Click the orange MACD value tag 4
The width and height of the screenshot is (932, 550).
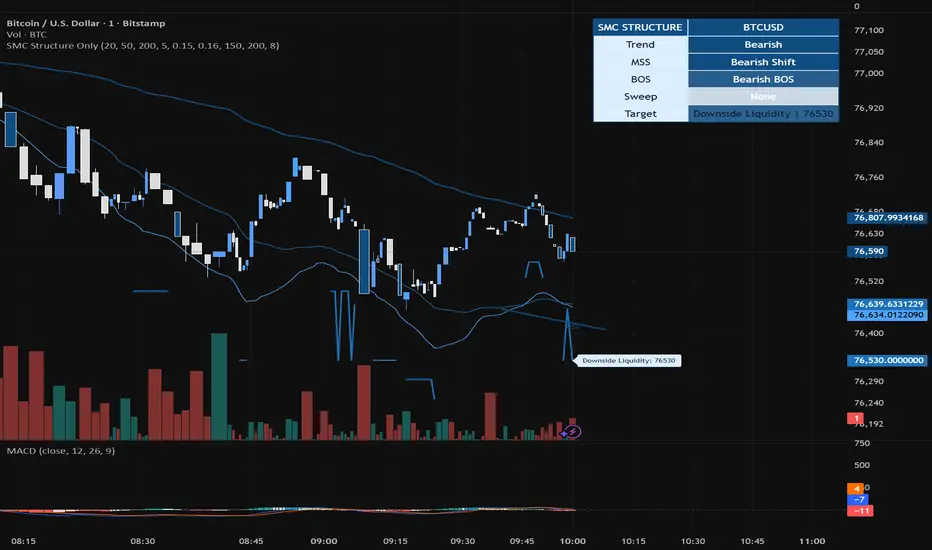(855, 489)
